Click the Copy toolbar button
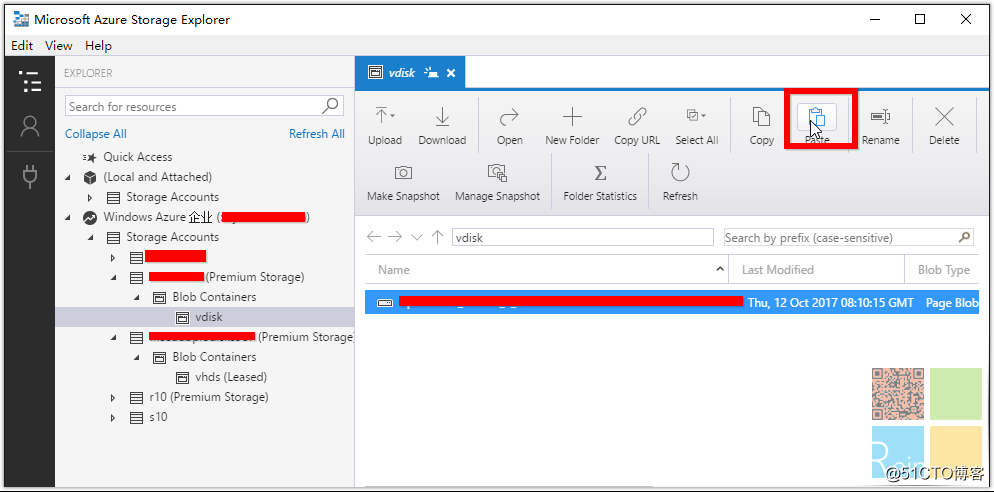The width and height of the screenshot is (994, 492). pyautogui.click(x=761, y=126)
